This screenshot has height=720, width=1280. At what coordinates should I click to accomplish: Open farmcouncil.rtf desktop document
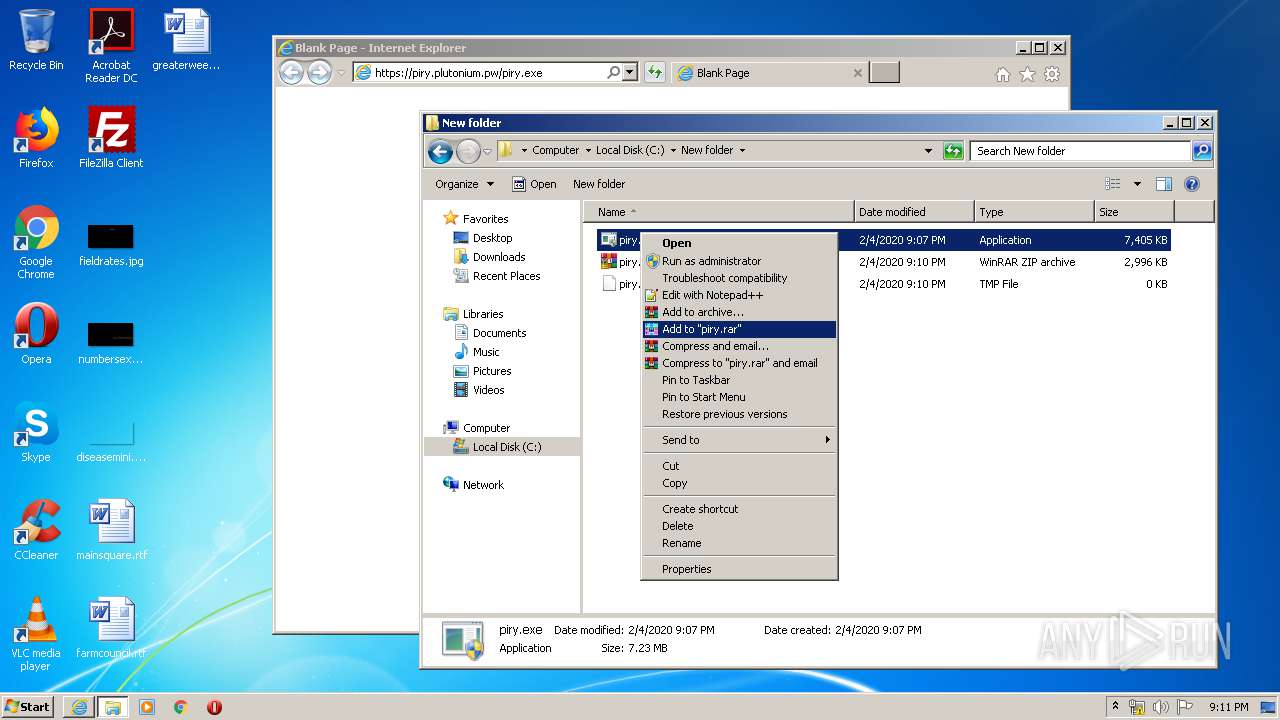[x=111, y=628]
